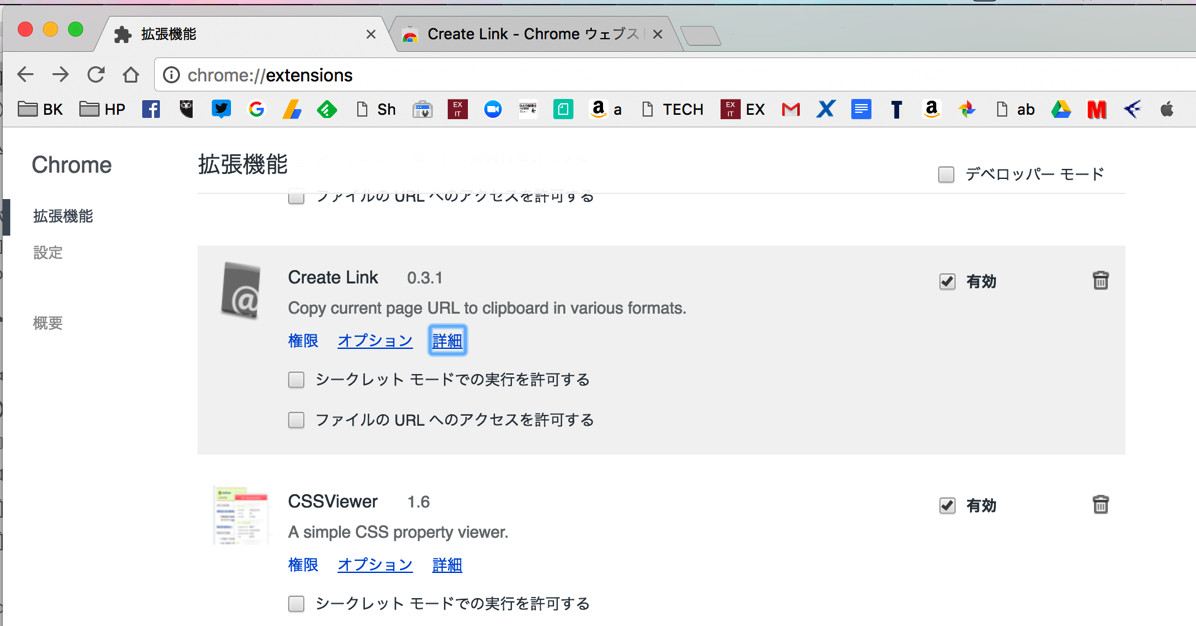The height and width of the screenshot is (626, 1196).
Task: Open the Google Photos pinwheel bookmark
Action: (x=966, y=109)
